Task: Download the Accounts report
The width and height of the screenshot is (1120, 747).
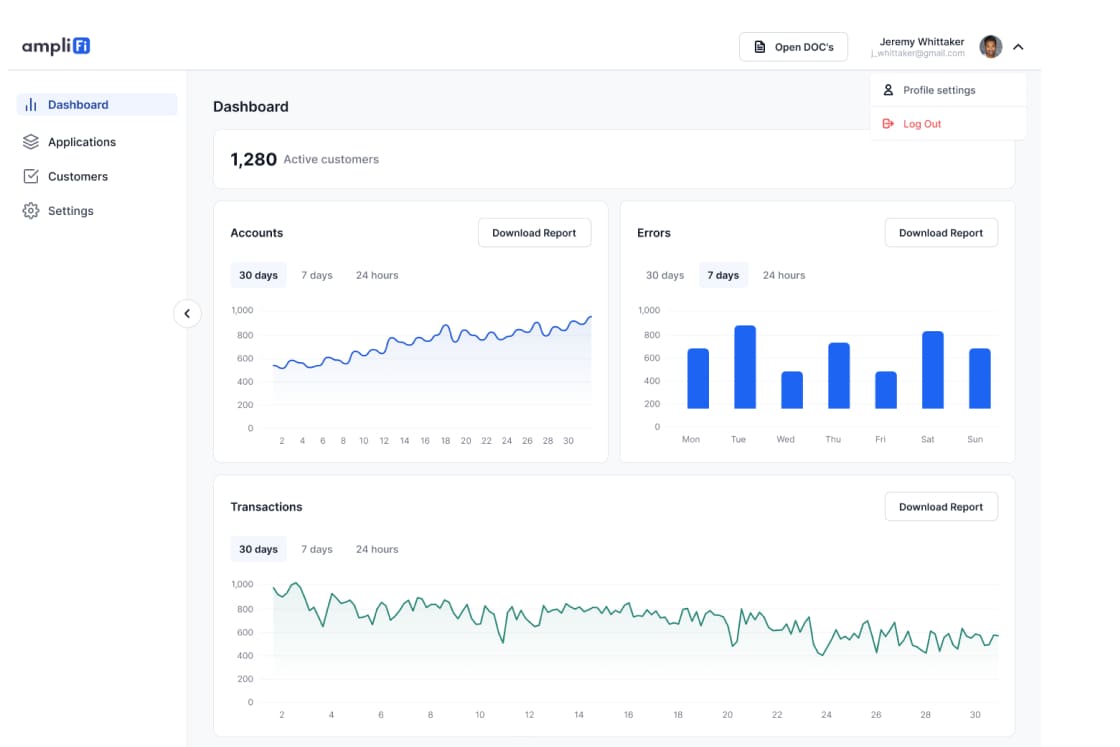Action: [534, 233]
